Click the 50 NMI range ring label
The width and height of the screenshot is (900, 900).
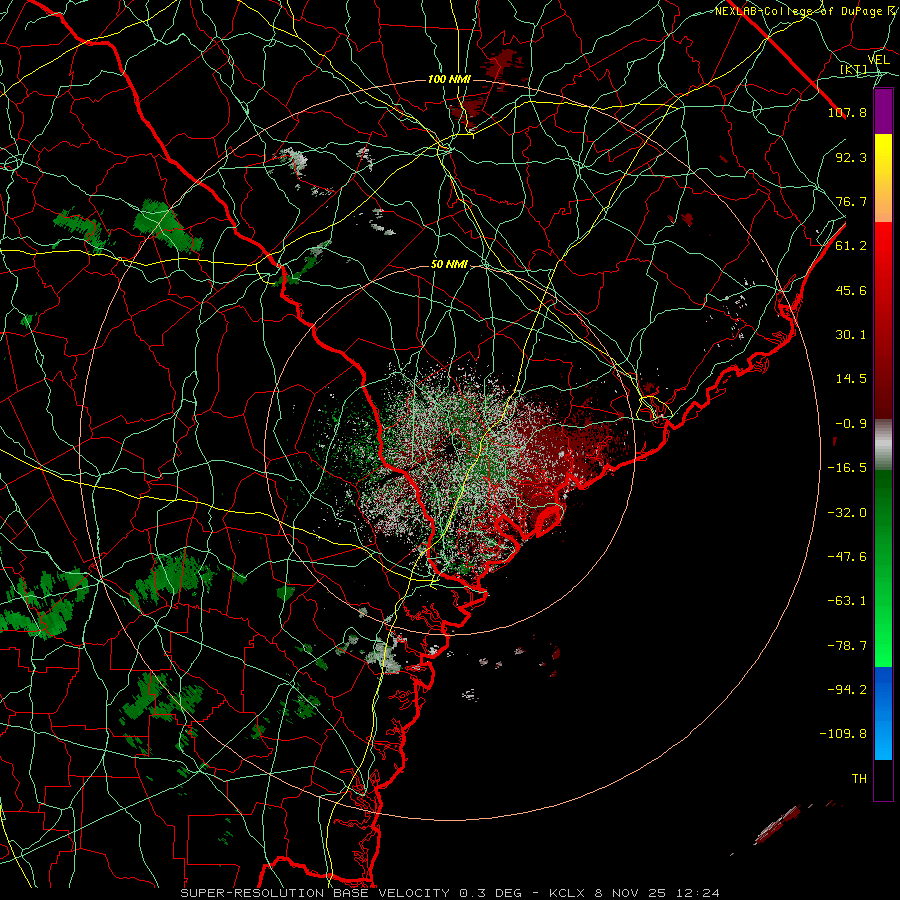pos(449,265)
